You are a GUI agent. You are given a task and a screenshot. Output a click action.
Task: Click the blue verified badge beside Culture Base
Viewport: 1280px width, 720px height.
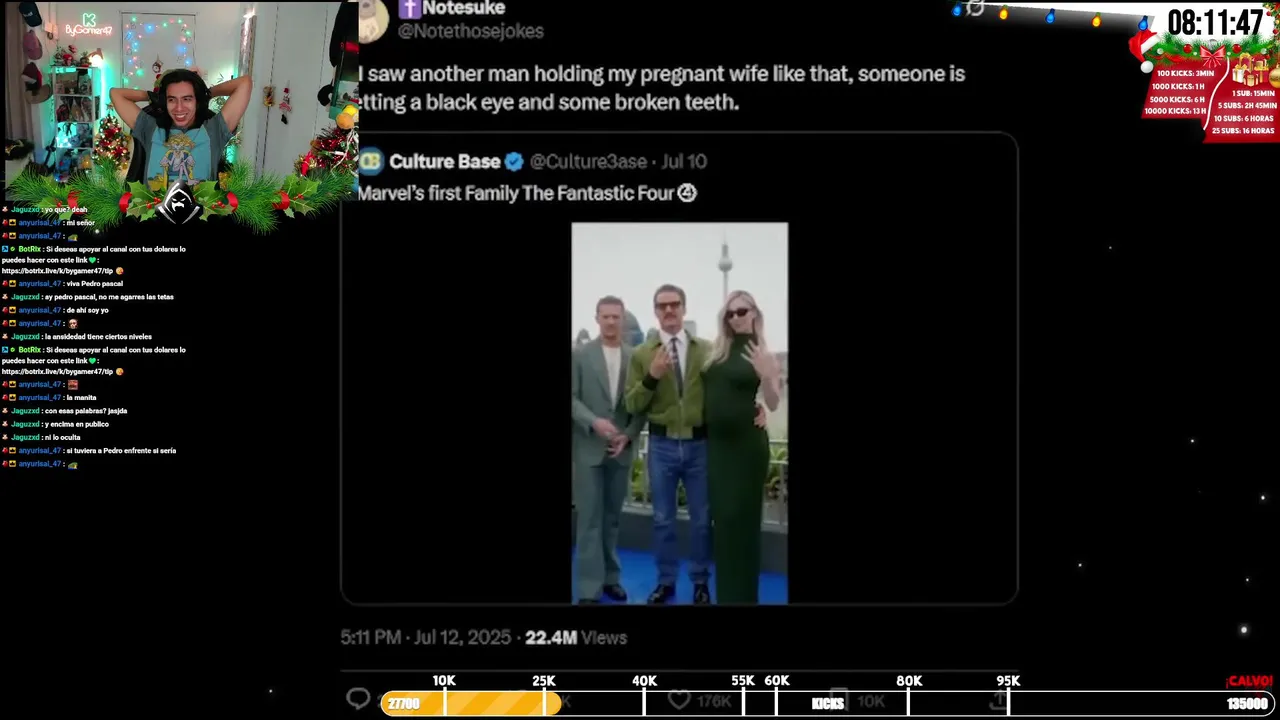[x=514, y=162]
